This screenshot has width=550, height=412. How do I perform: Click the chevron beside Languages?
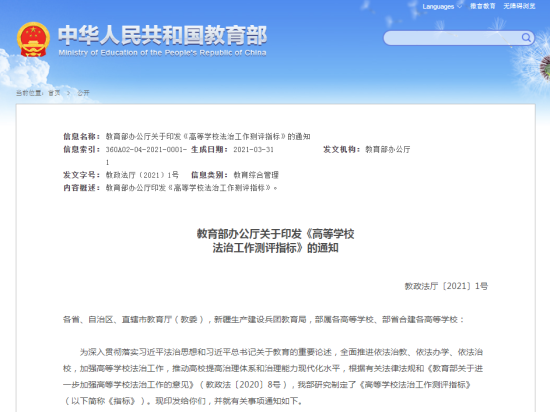[x=459, y=6]
